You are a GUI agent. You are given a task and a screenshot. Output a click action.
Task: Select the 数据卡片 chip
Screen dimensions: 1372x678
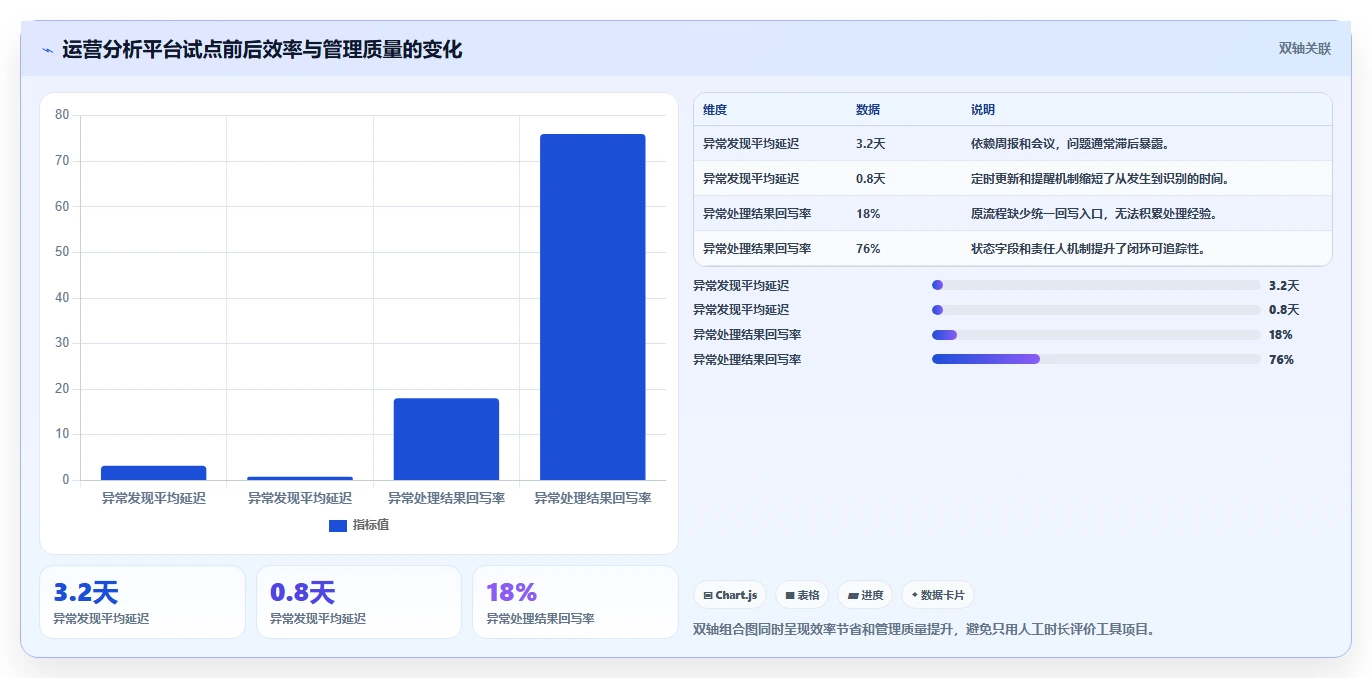(938, 595)
